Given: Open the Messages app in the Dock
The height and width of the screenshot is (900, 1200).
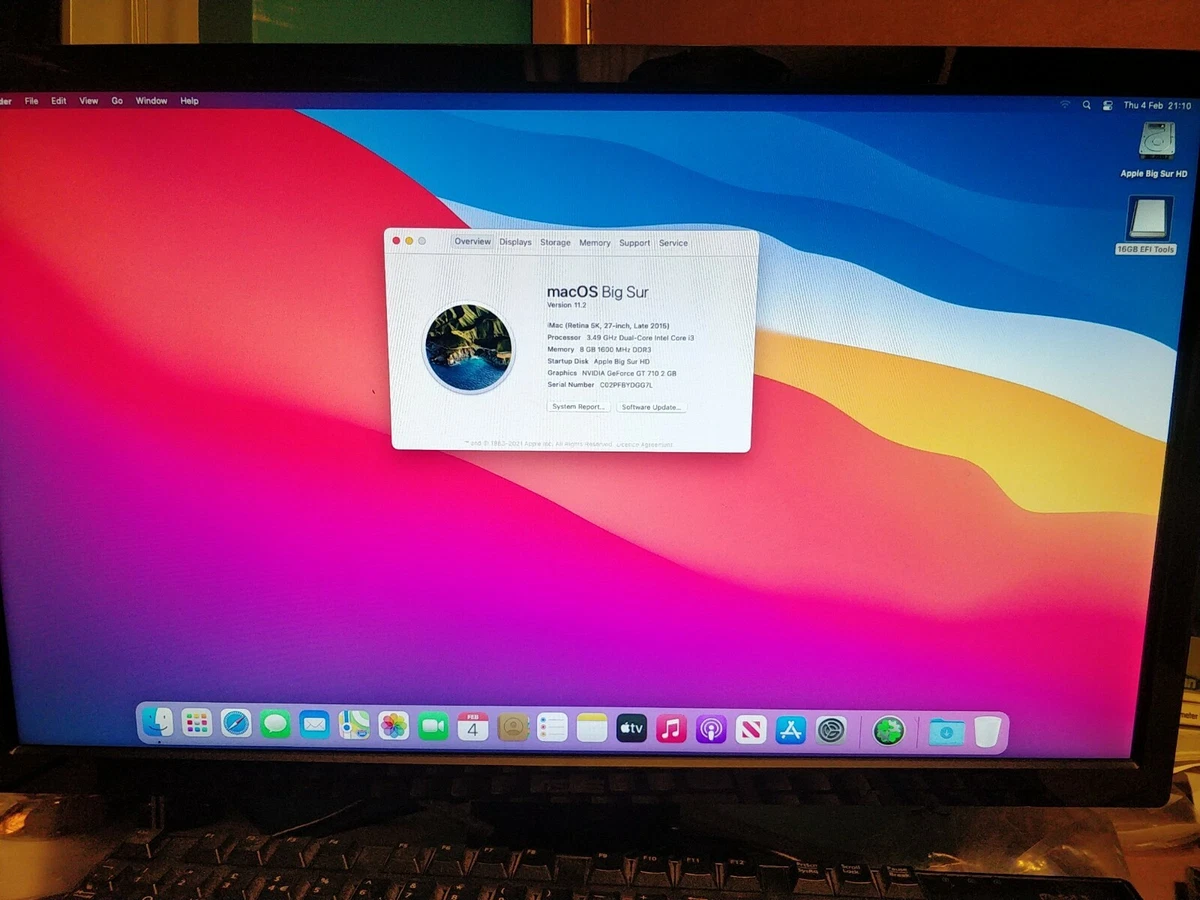Looking at the screenshot, I should (275, 723).
